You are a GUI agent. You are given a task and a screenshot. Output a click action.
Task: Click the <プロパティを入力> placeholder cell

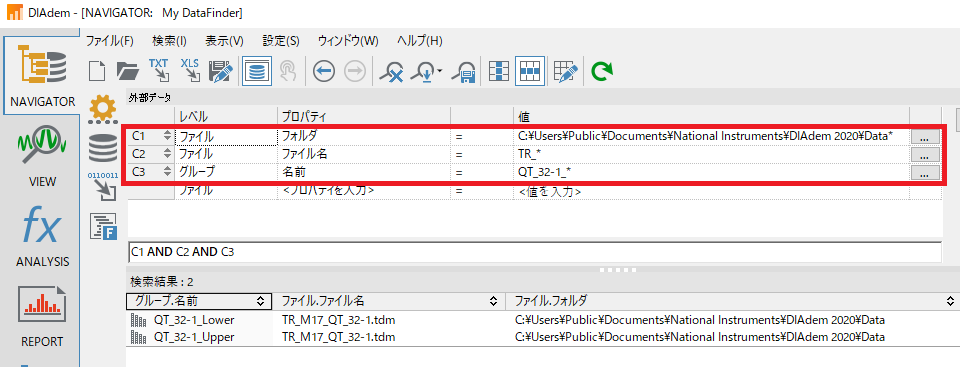tap(364, 191)
